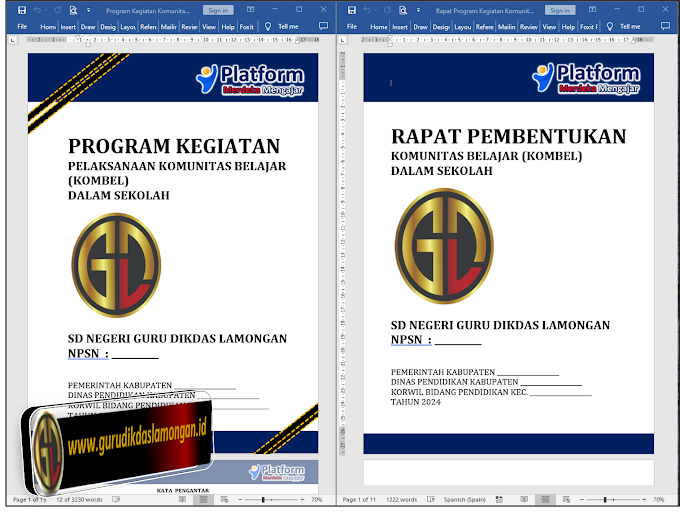Switch to Print Layout view in right window

tap(545, 499)
